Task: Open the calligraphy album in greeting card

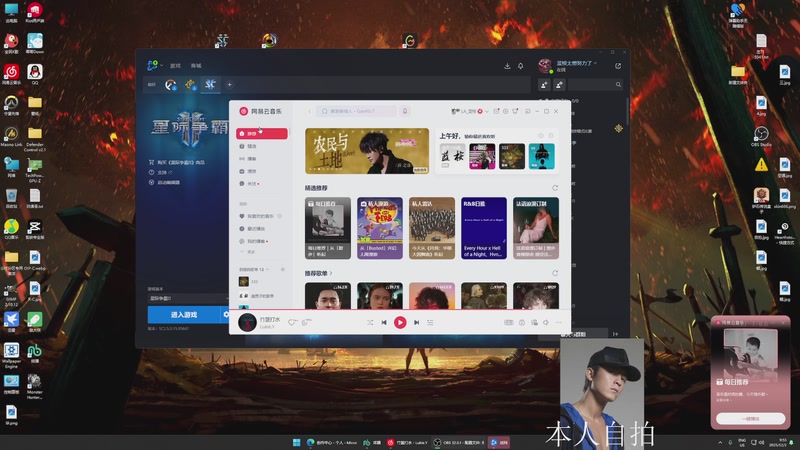Action: pyautogui.click(x=452, y=156)
